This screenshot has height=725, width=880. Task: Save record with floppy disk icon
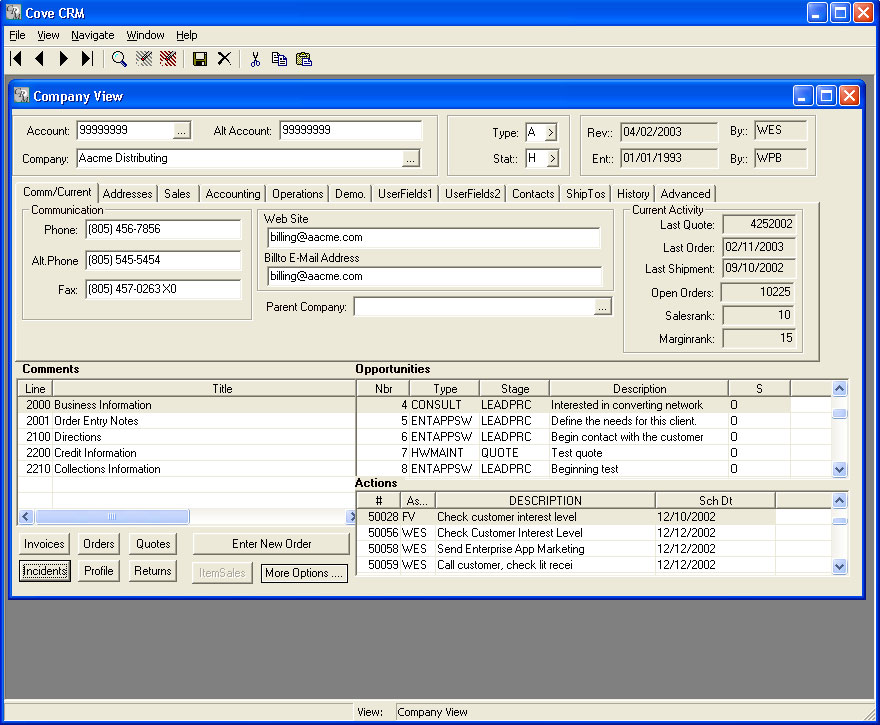point(200,59)
